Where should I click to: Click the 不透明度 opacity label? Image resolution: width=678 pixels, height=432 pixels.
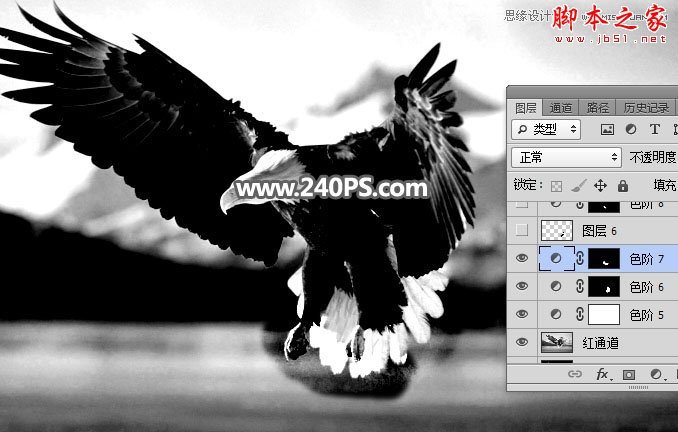click(653, 157)
